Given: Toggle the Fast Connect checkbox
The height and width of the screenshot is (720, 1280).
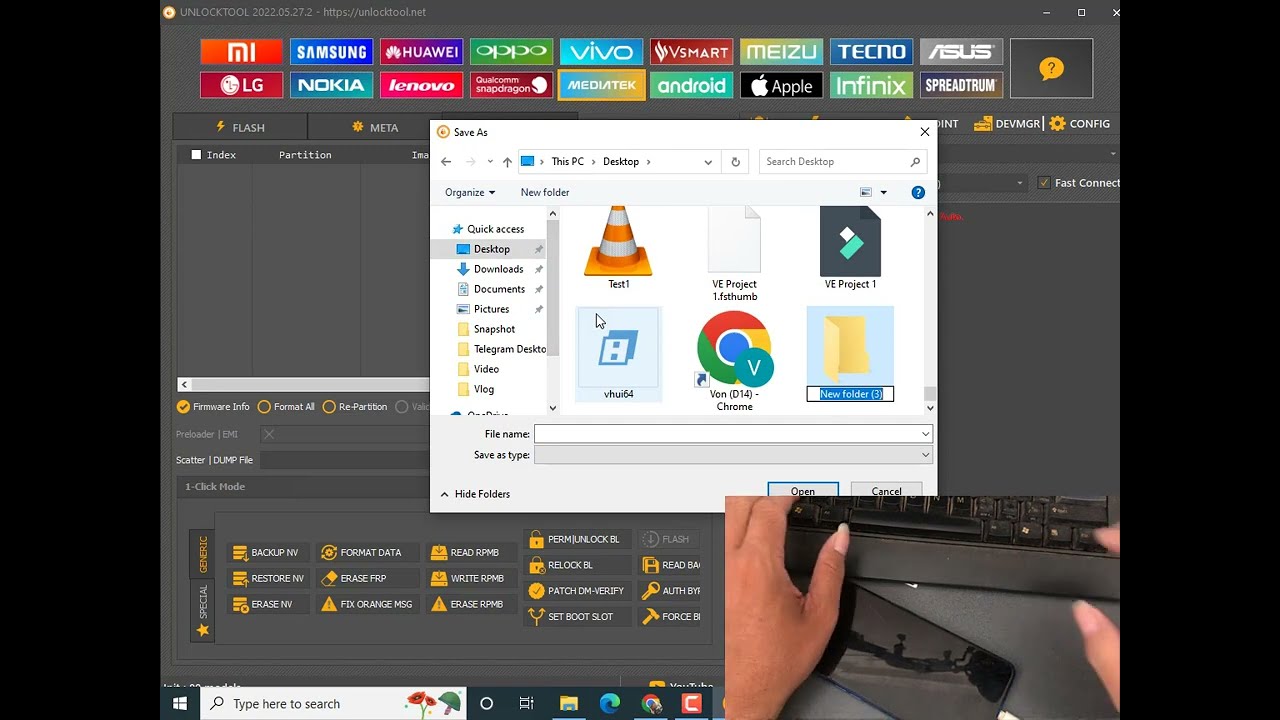Looking at the screenshot, I should tap(1044, 183).
